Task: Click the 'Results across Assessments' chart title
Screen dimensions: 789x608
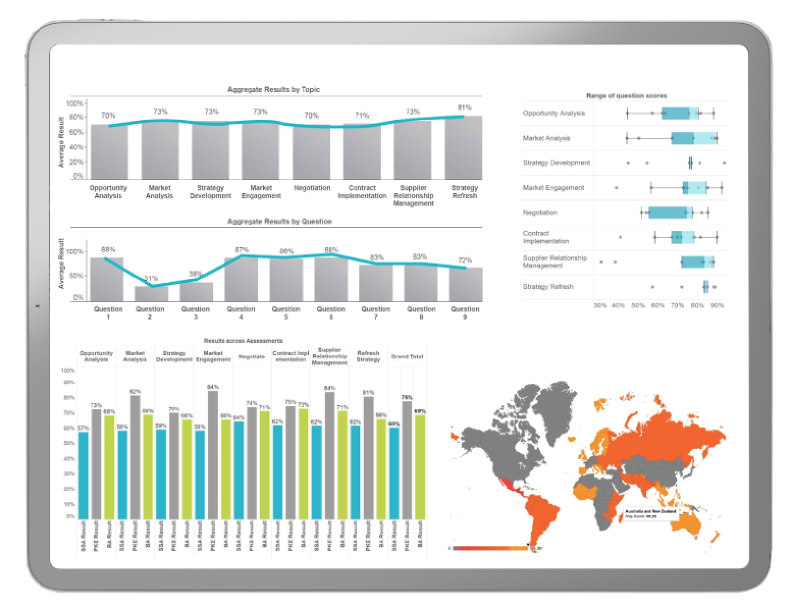Action: [x=243, y=341]
